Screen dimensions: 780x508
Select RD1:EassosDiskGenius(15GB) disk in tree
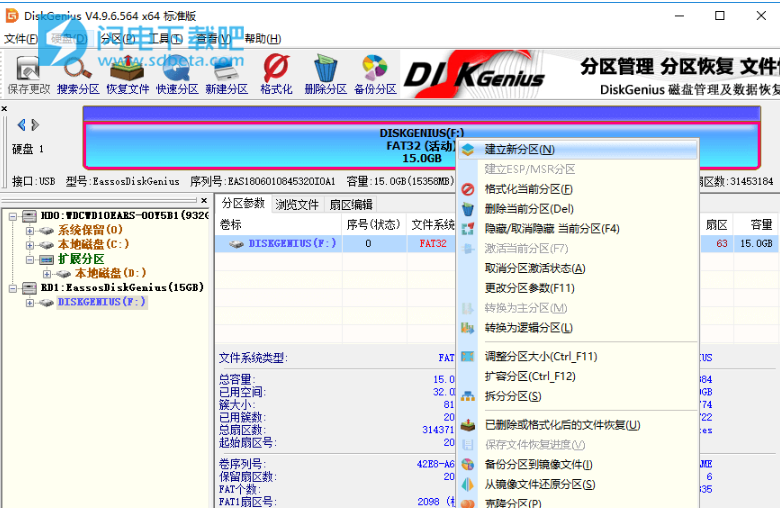(x=122, y=288)
